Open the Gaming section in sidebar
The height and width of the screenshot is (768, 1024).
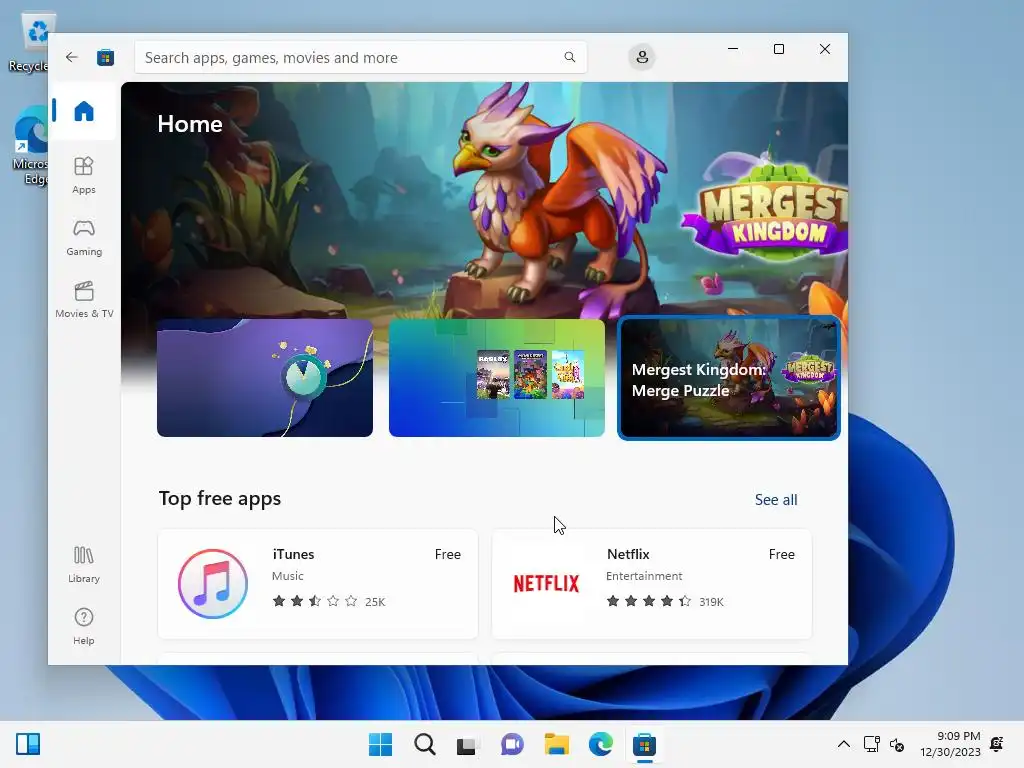click(x=84, y=237)
